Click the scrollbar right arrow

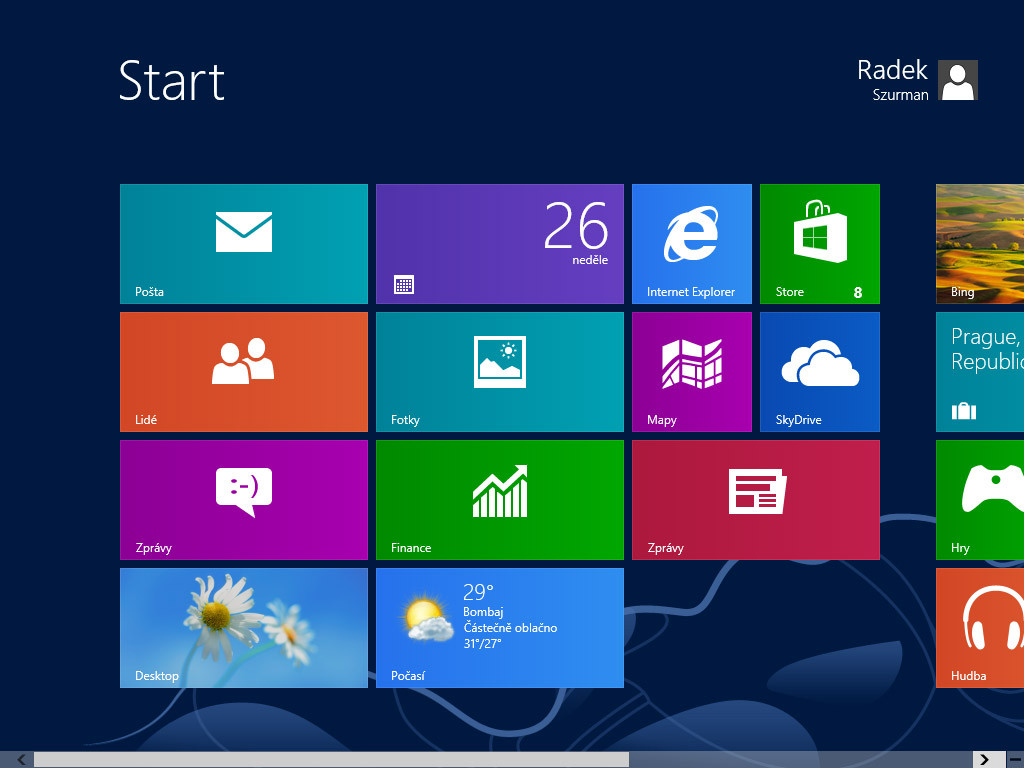[984, 760]
